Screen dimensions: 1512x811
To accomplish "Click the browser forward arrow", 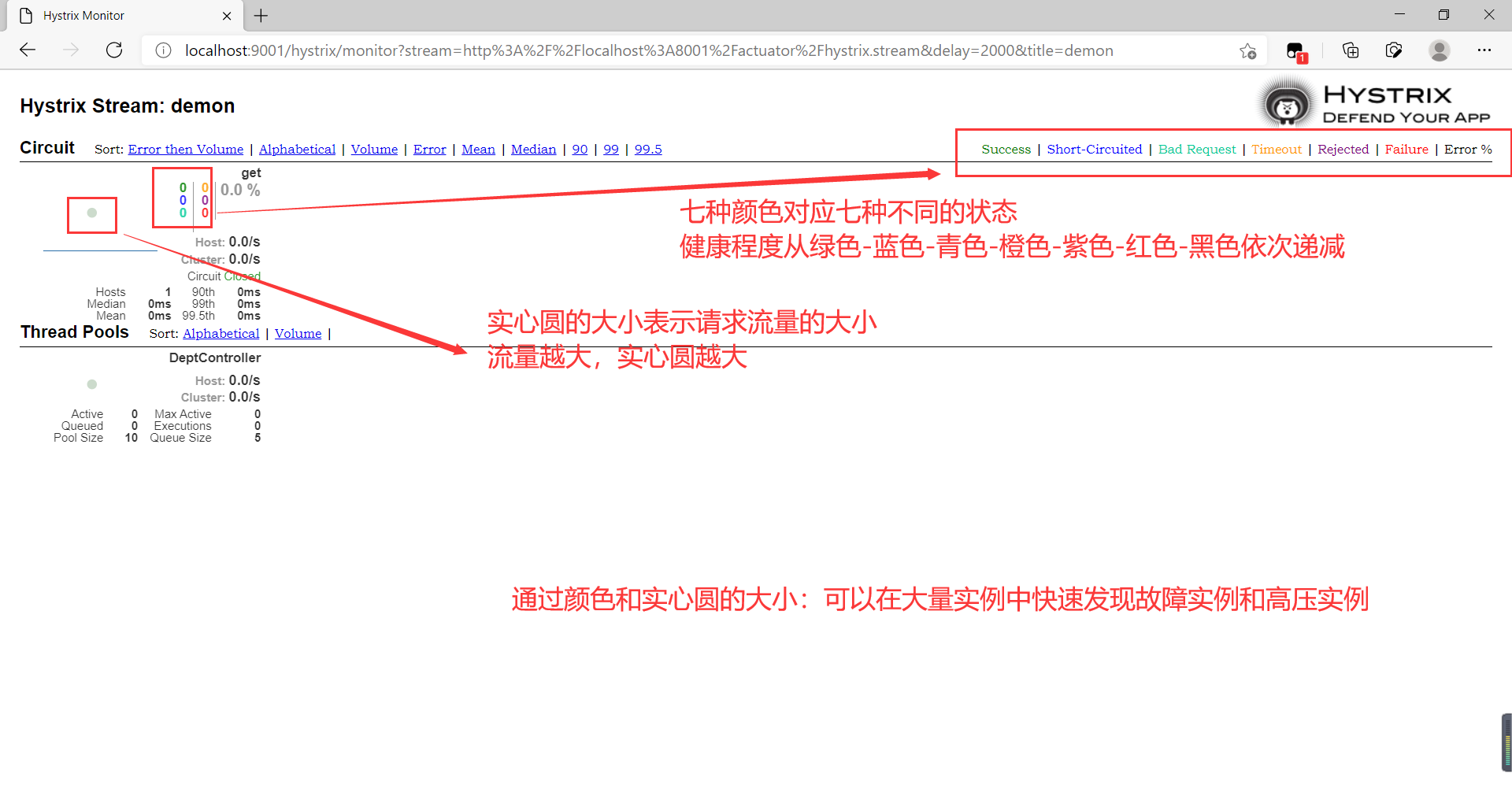I will [71, 50].
